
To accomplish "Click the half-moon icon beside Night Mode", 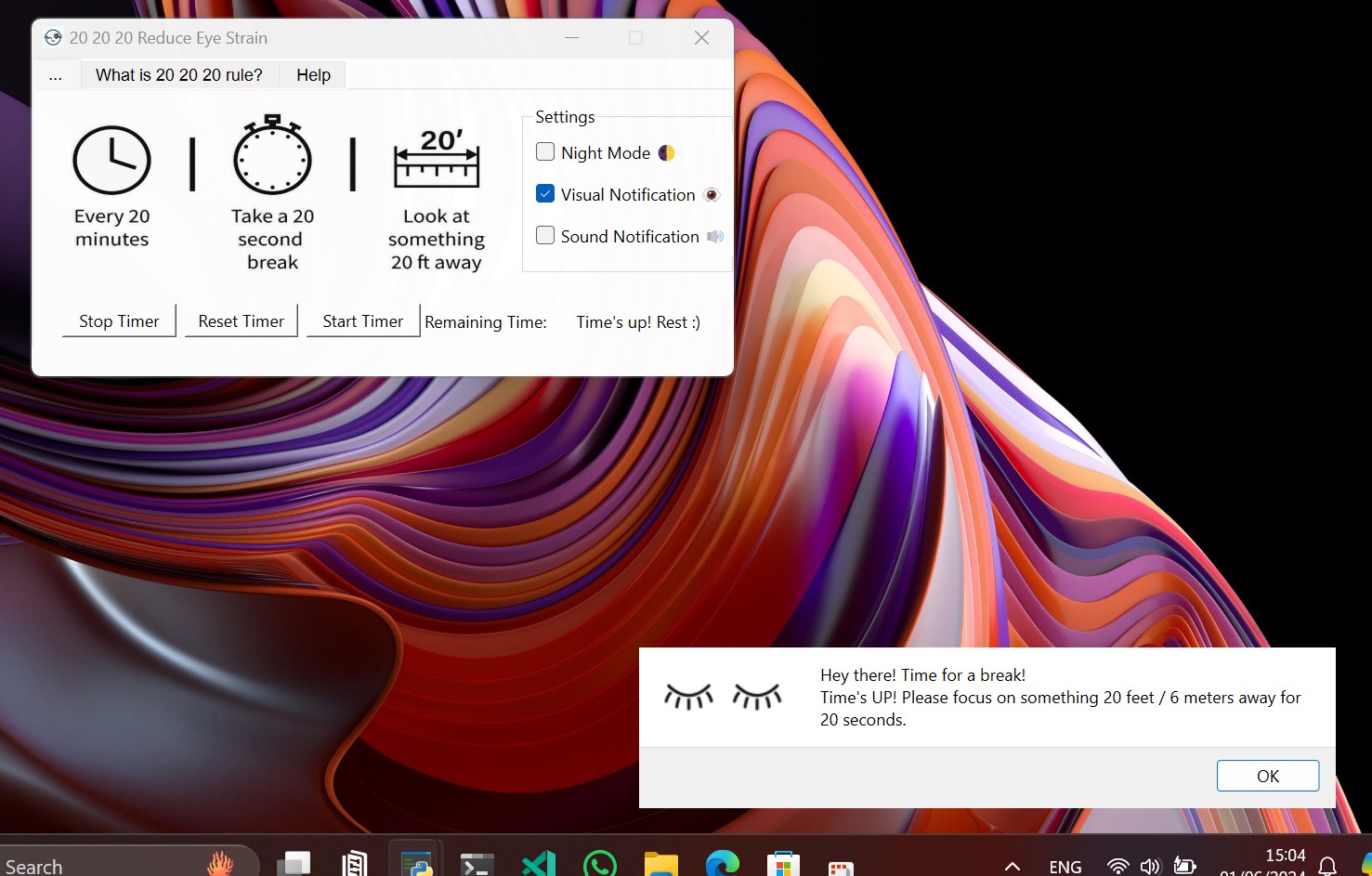I will (667, 152).
